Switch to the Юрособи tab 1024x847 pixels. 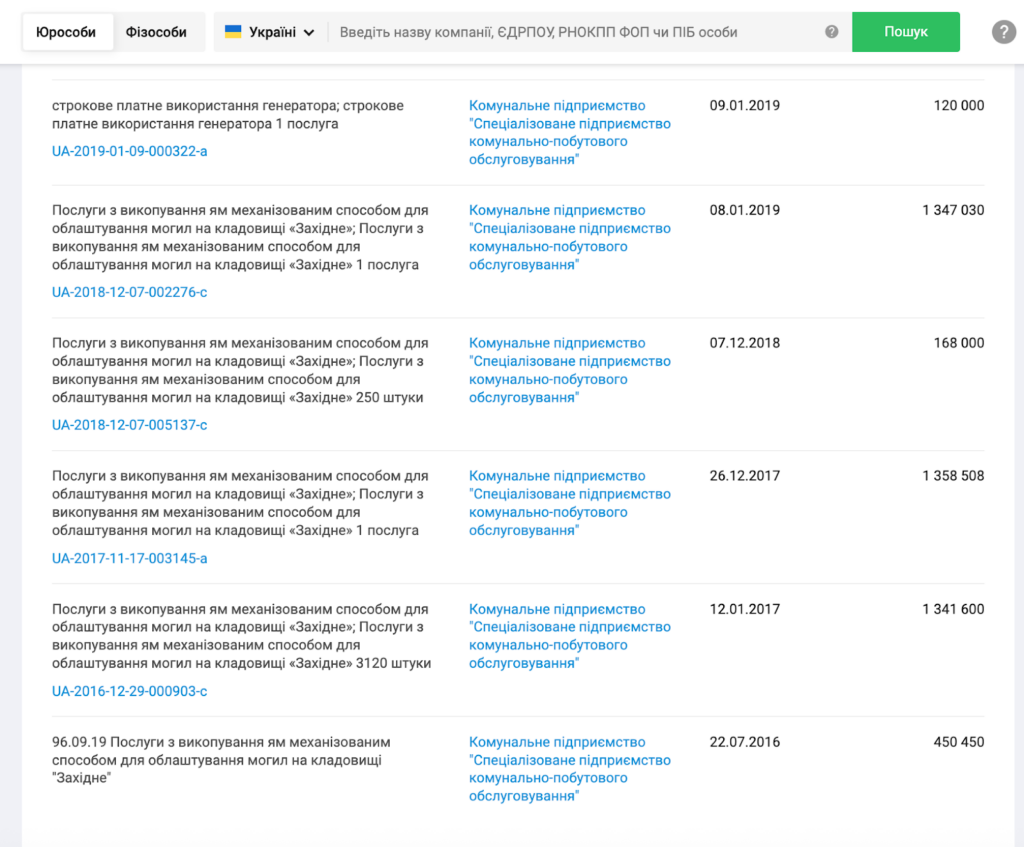point(66,32)
